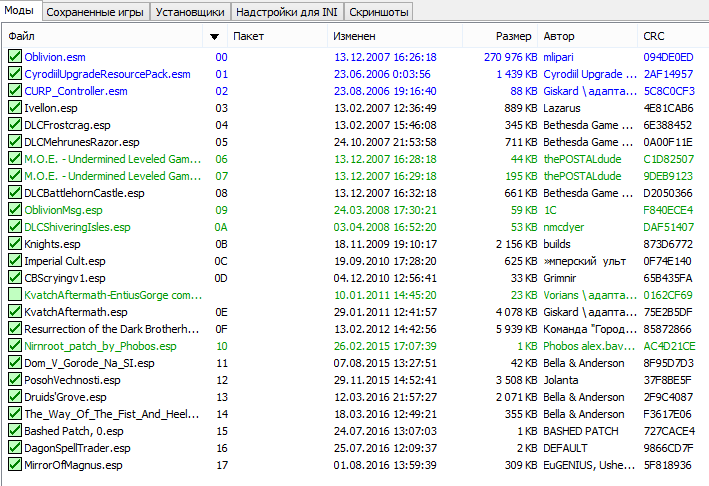Click the author Jolanta
Image resolution: width=709 pixels, height=486 pixels.
tap(561, 380)
